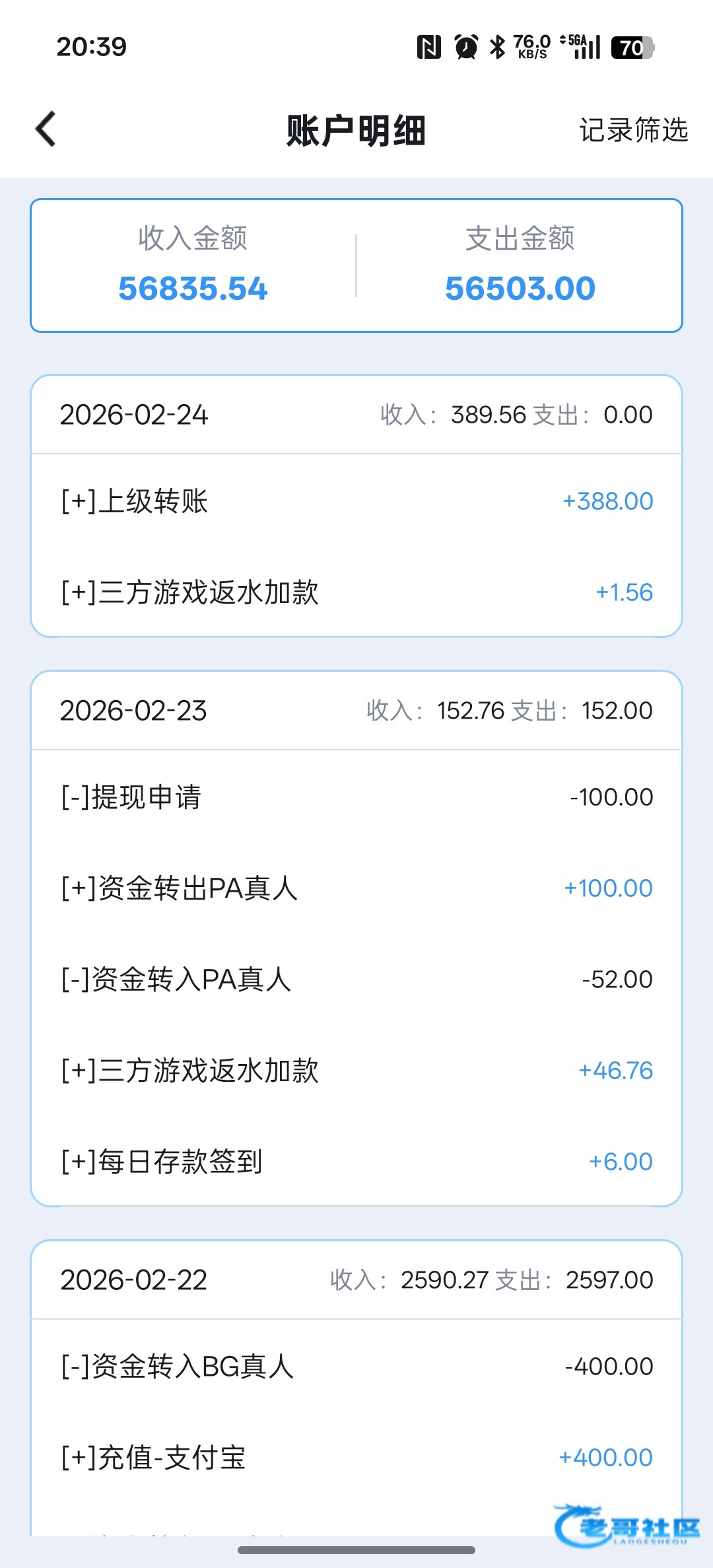The height and width of the screenshot is (1568, 713).
Task: Tap the 5G signal strength icon
Action: pos(582,47)
